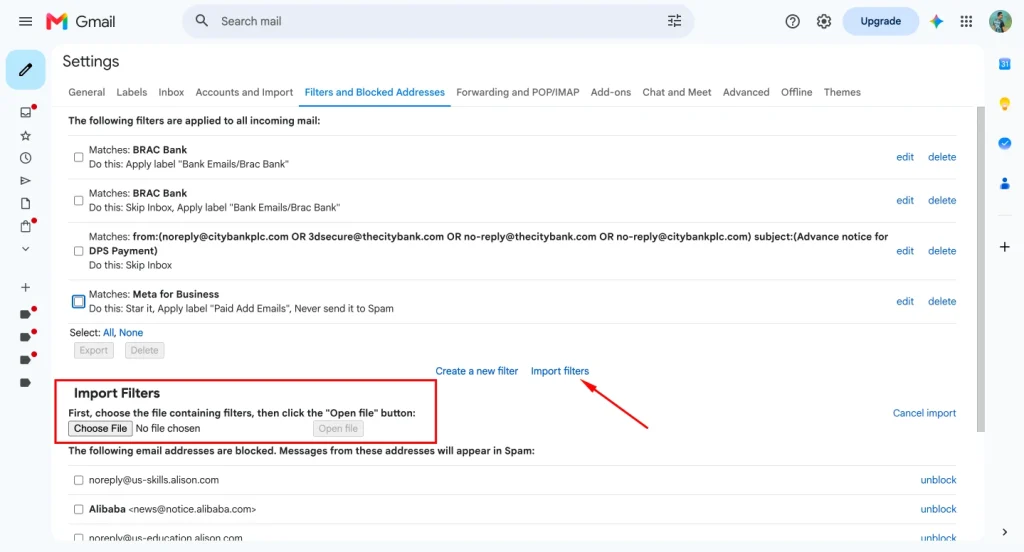Click the Gmail logo
The height and width of the screenshot is (552, 1024).
tap(81, 22)
